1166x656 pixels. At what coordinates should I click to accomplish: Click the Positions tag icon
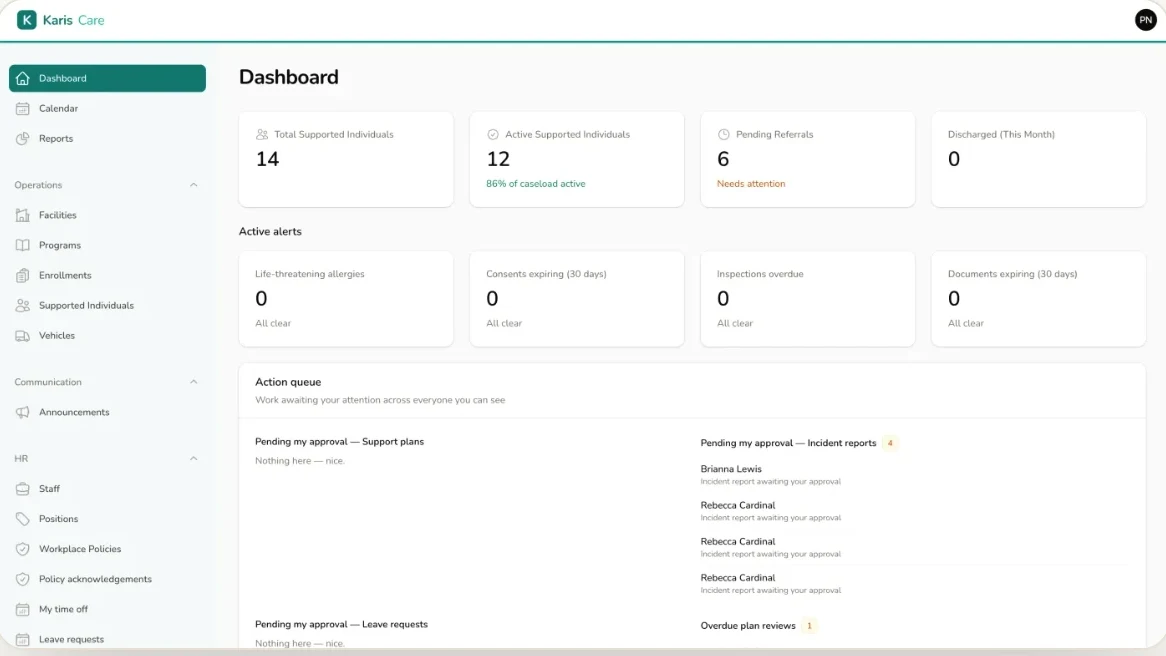[x=23, y=519]
